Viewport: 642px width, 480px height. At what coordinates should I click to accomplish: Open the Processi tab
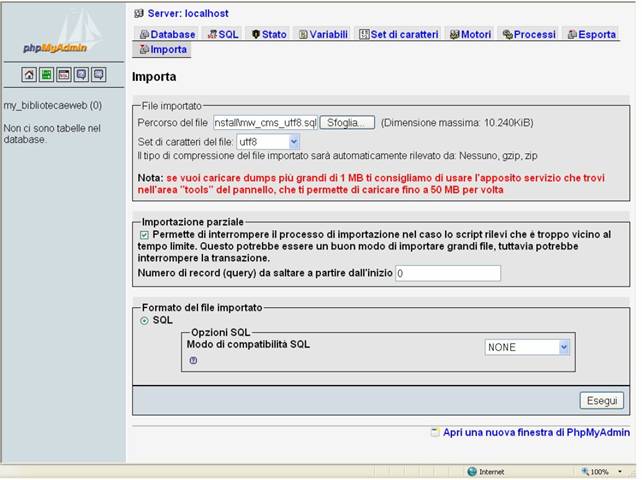529,34
